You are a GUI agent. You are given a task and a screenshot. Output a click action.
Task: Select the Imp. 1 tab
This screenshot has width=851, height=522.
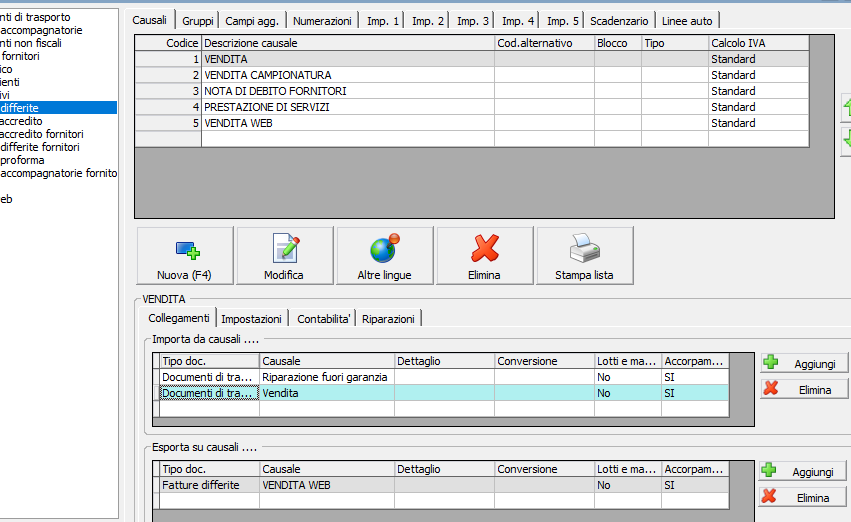(383, 21)
